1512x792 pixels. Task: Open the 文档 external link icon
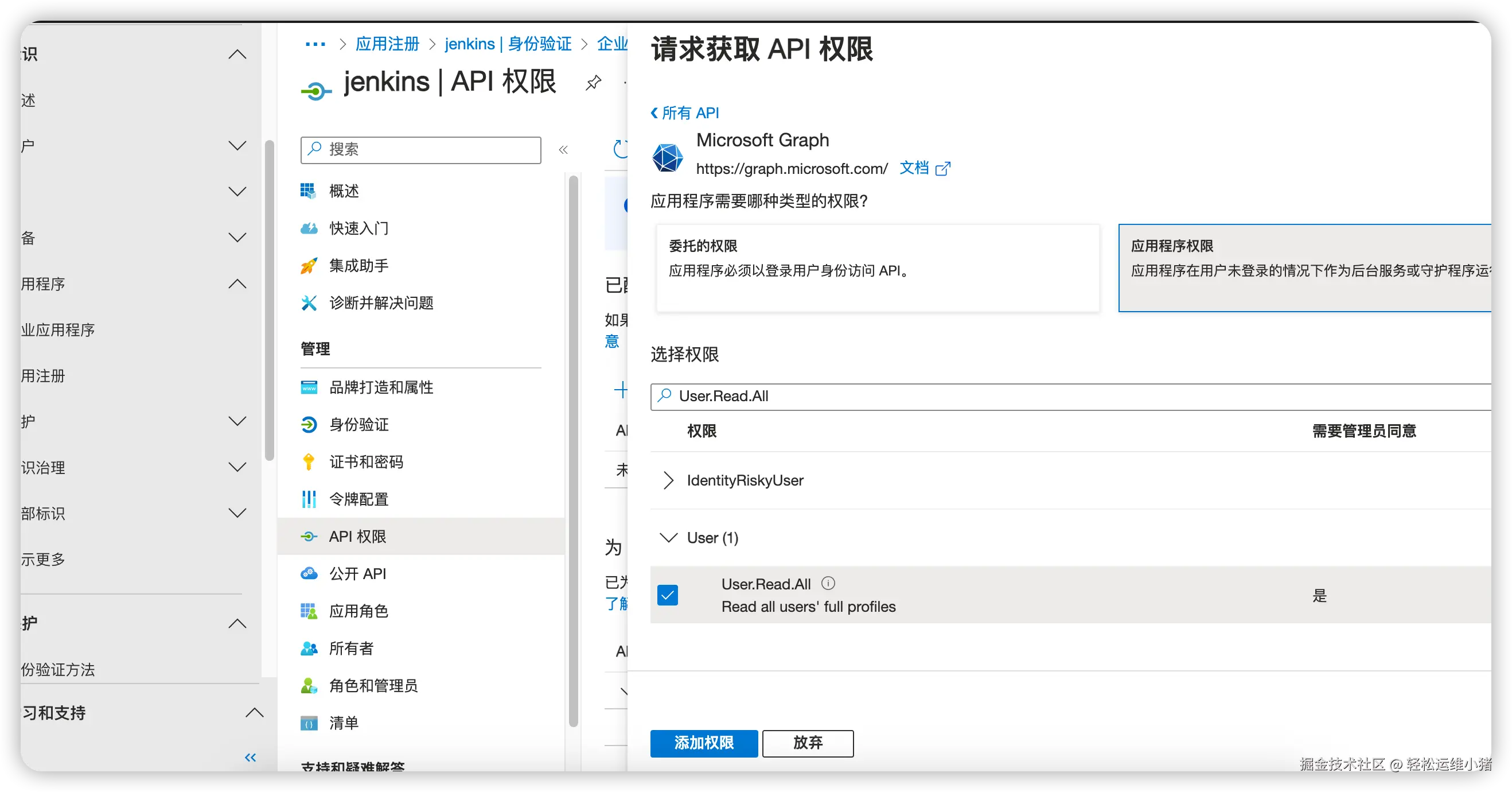(x=942, y=169)
